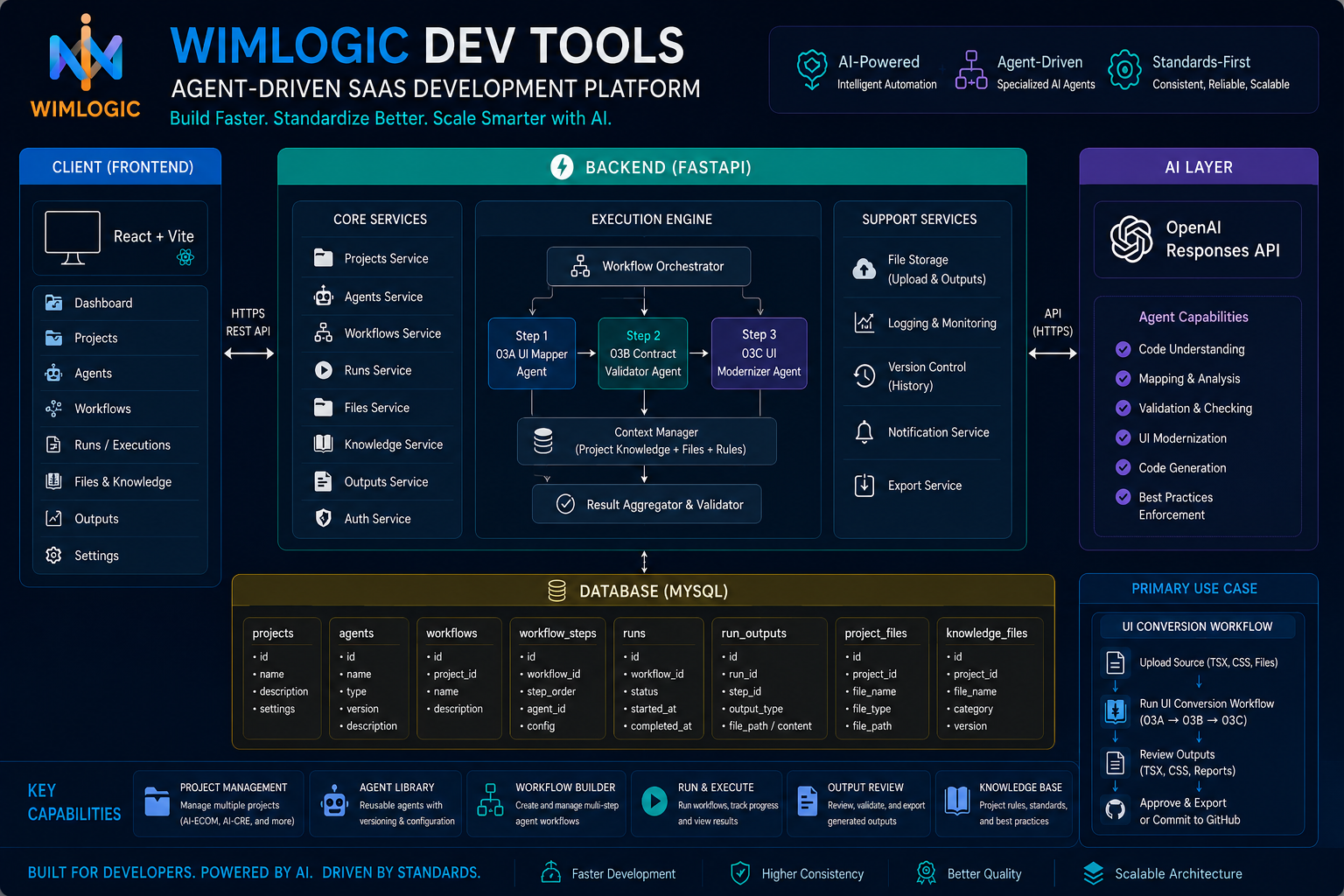Viewport: 1344px width, 896px height.
Task: Open Files & Knowledge in the client menu
Action: 121,481
